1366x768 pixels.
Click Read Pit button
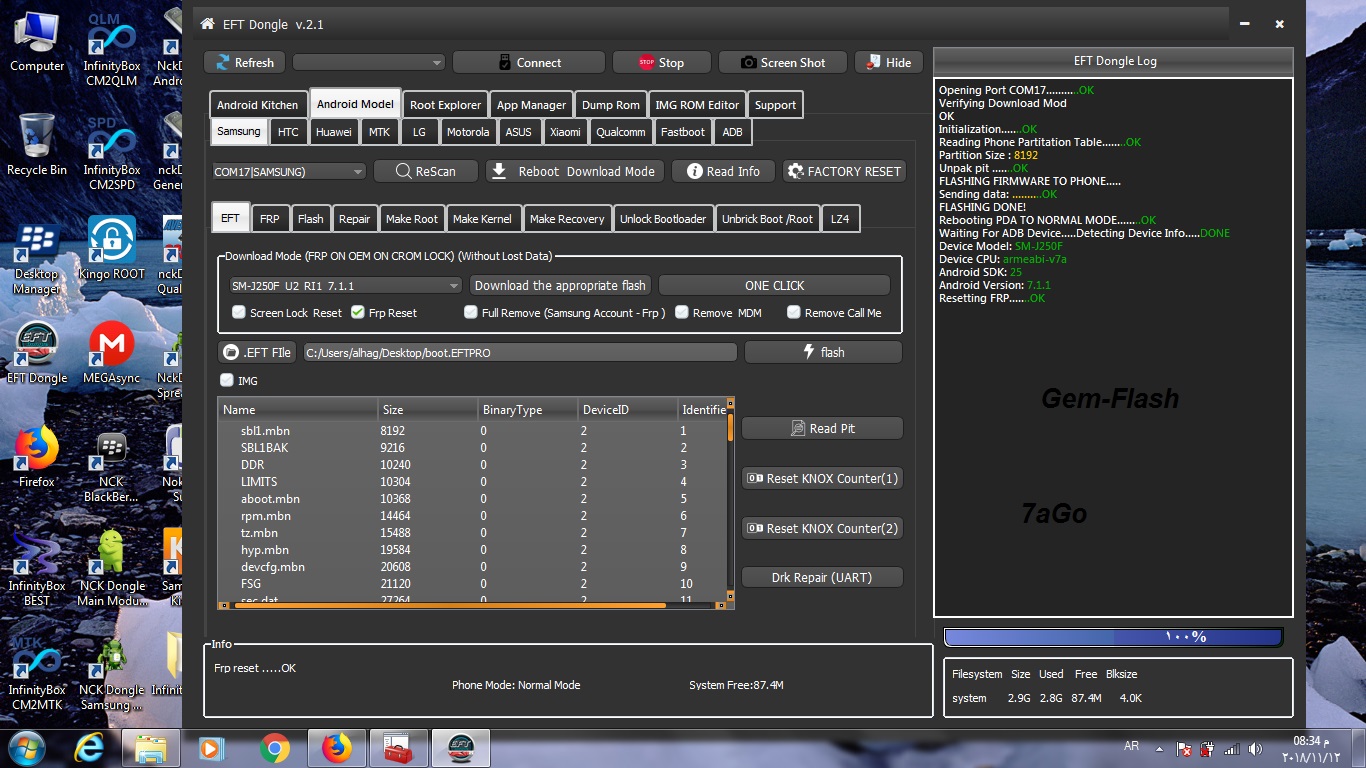coord(822,428)
